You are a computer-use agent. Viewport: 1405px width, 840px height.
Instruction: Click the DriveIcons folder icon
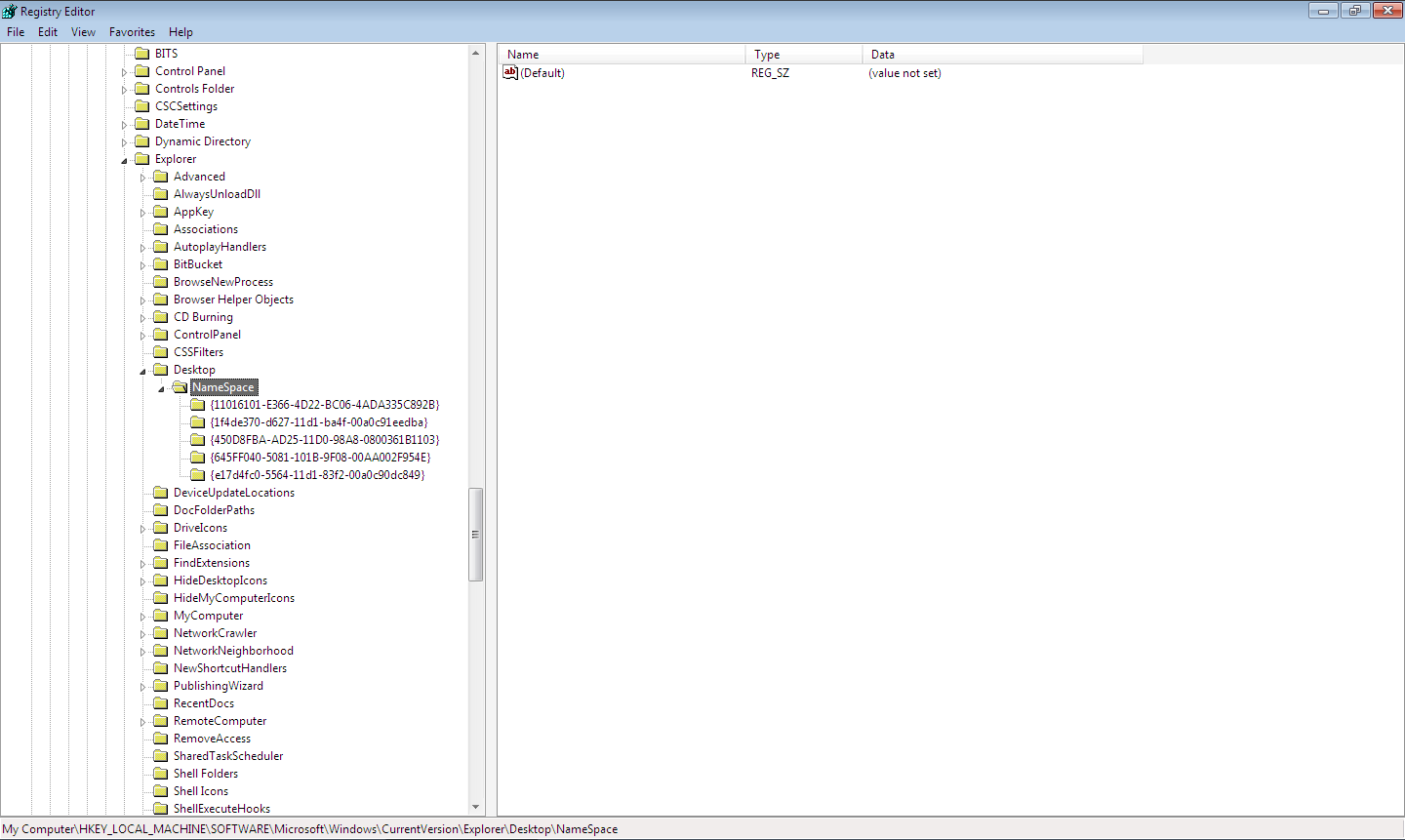[x=161, y=528]
